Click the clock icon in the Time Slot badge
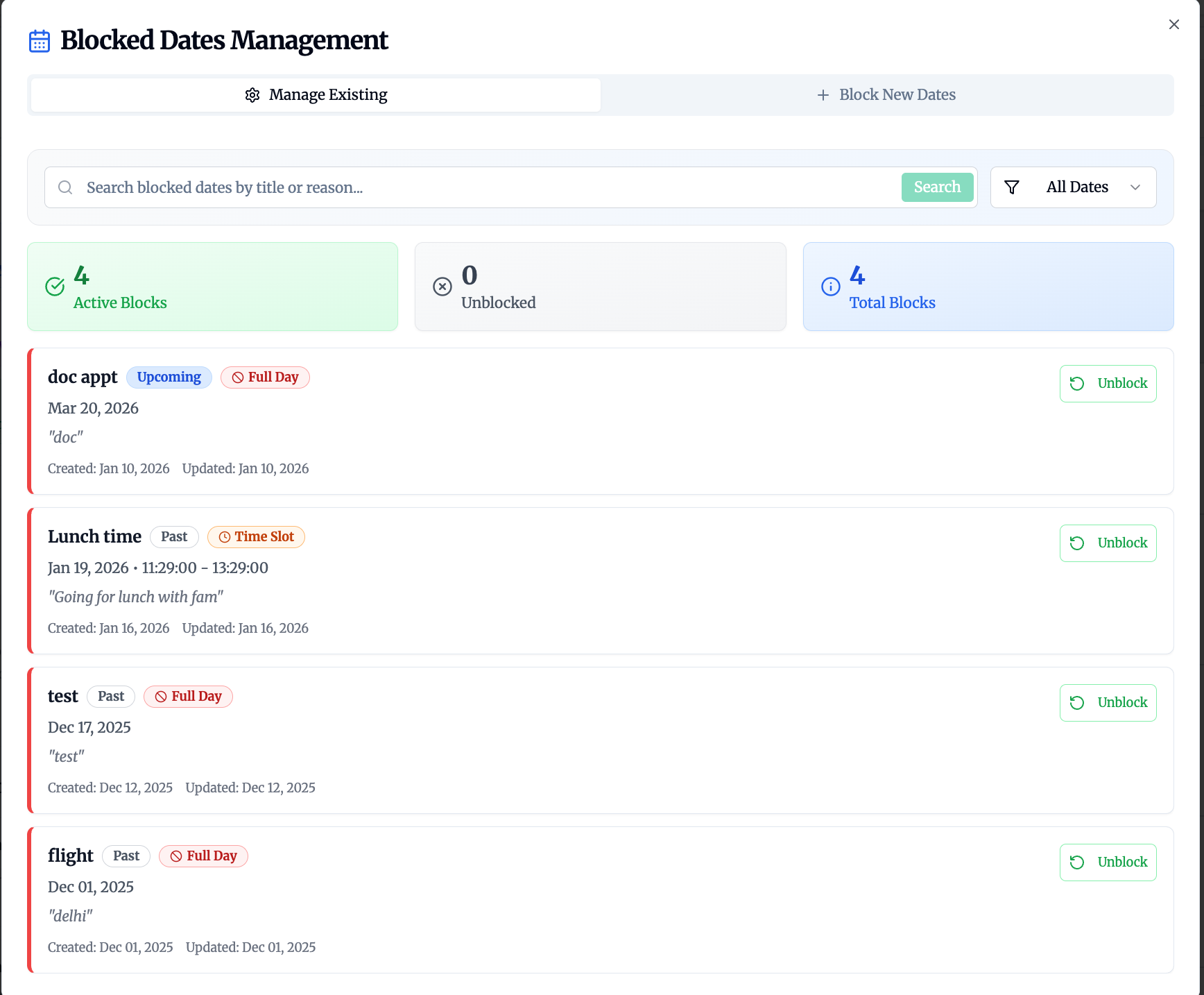 (224, 536)
